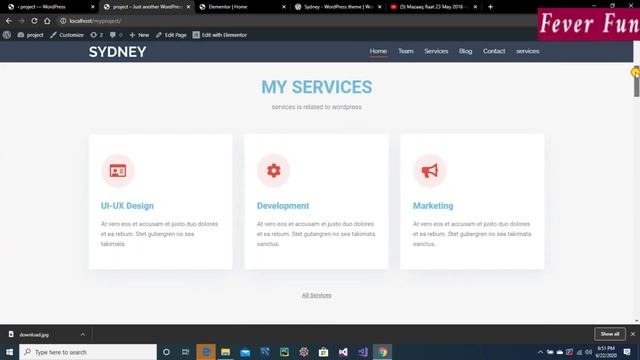The image size is (640, 360).
Task: Open File Explorer from the taskbar
Action: click(225, 352)
